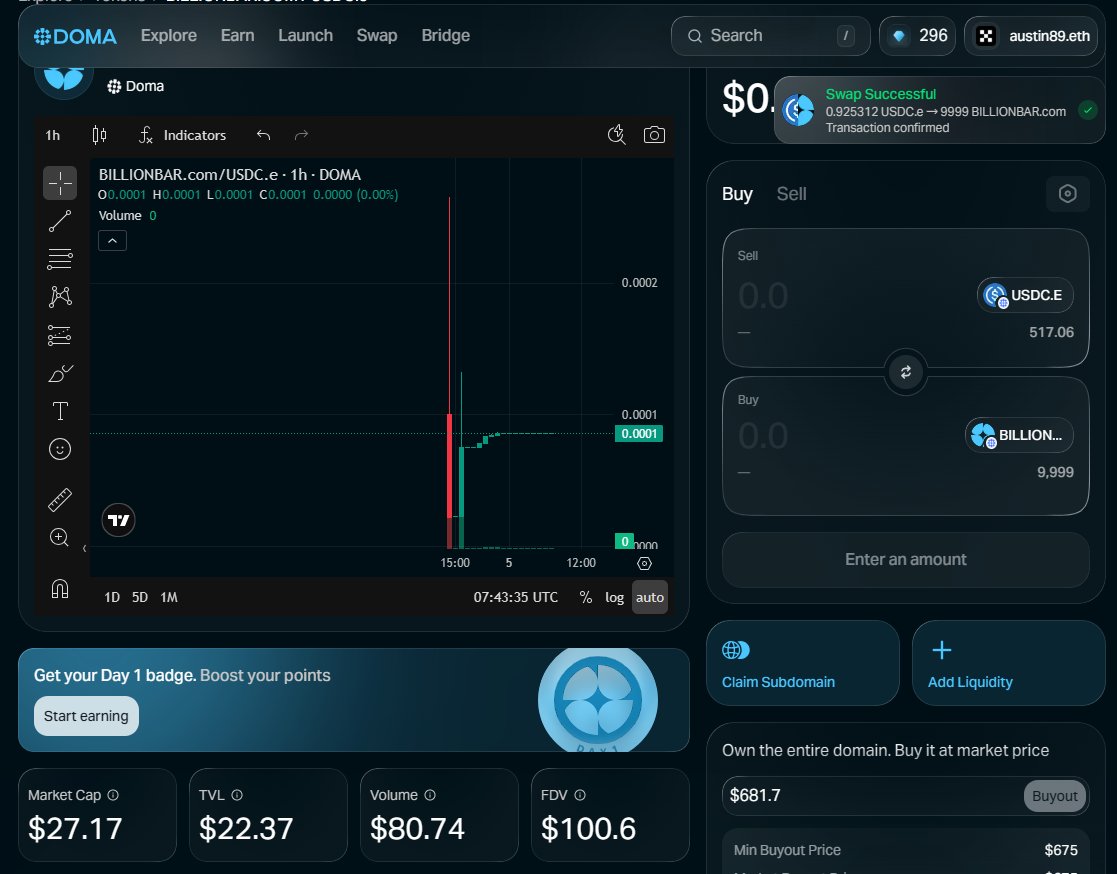Click info icon next to TVL
Screen dimensions: 1117x874
237,795
